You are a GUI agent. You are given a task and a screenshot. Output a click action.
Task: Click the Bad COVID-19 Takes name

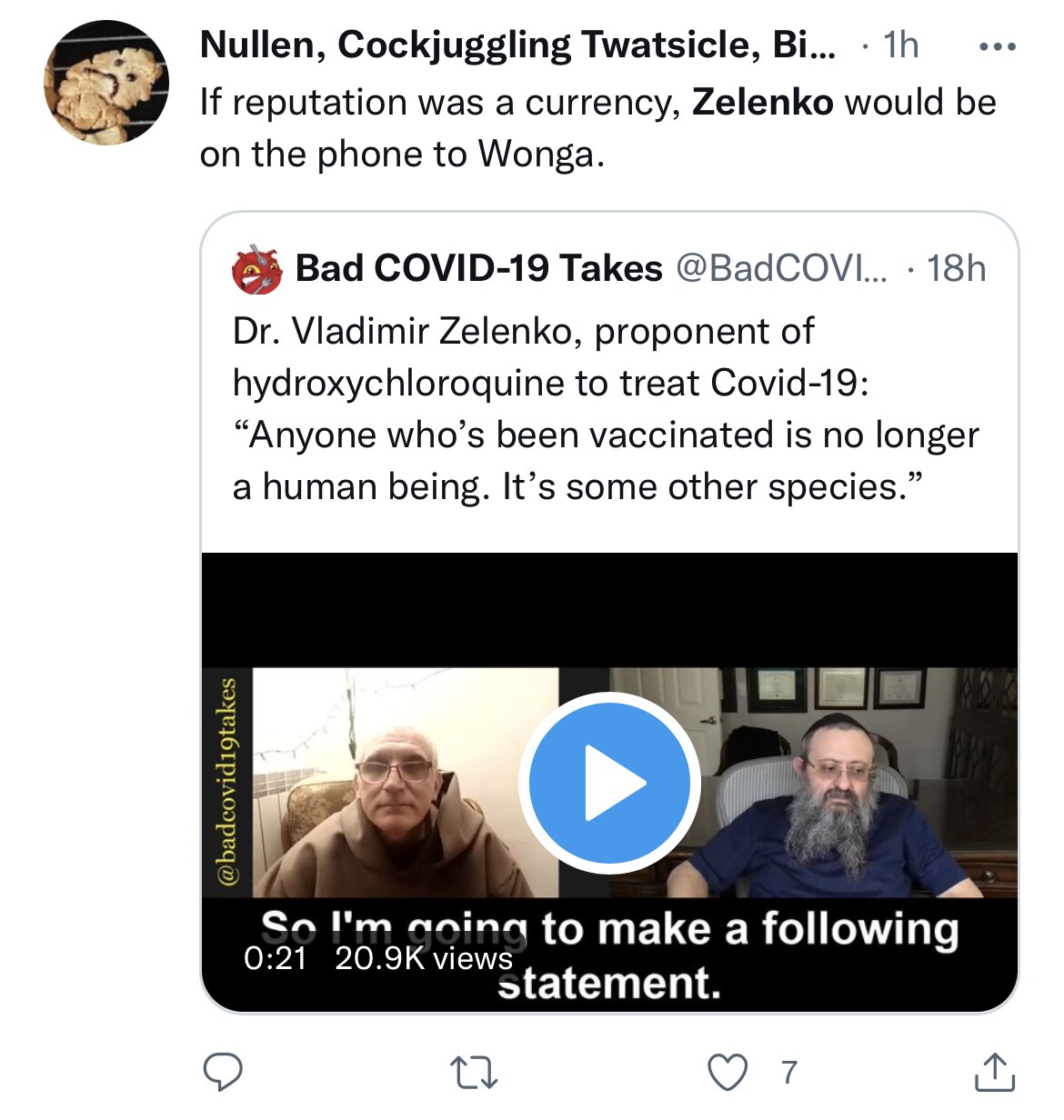[479, 268]
